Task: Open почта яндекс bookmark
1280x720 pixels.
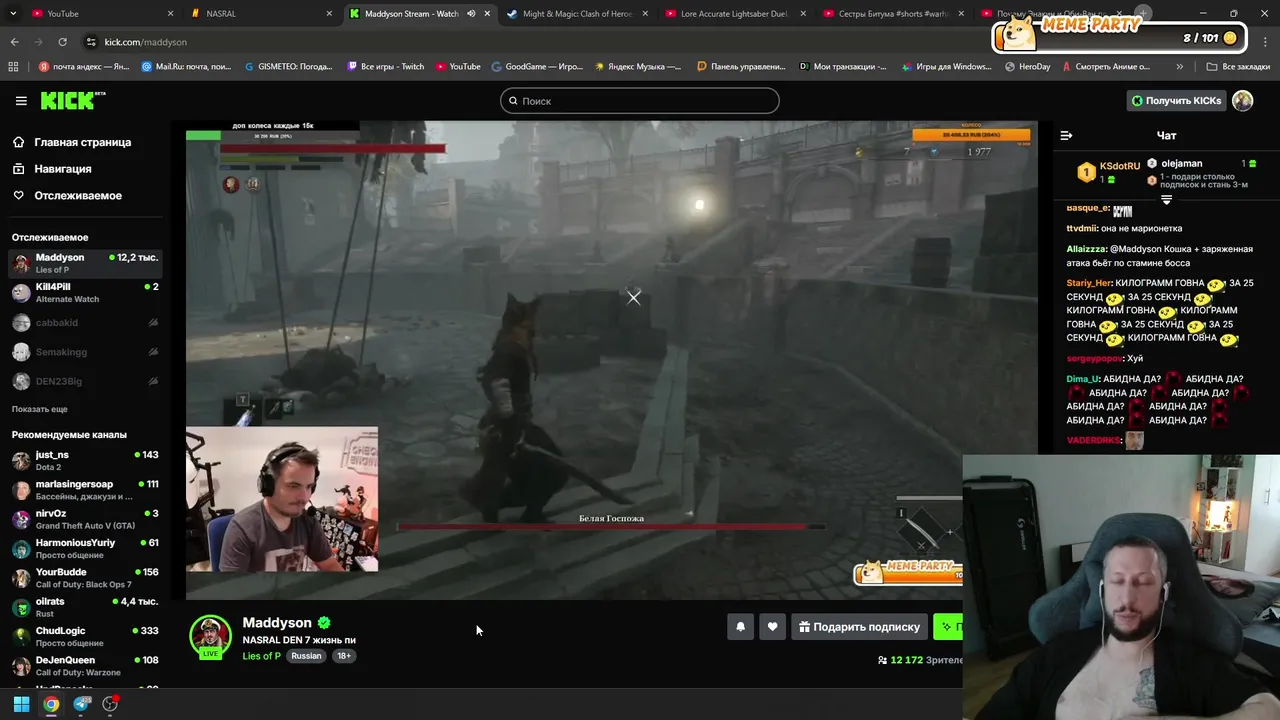Action: 84,67
